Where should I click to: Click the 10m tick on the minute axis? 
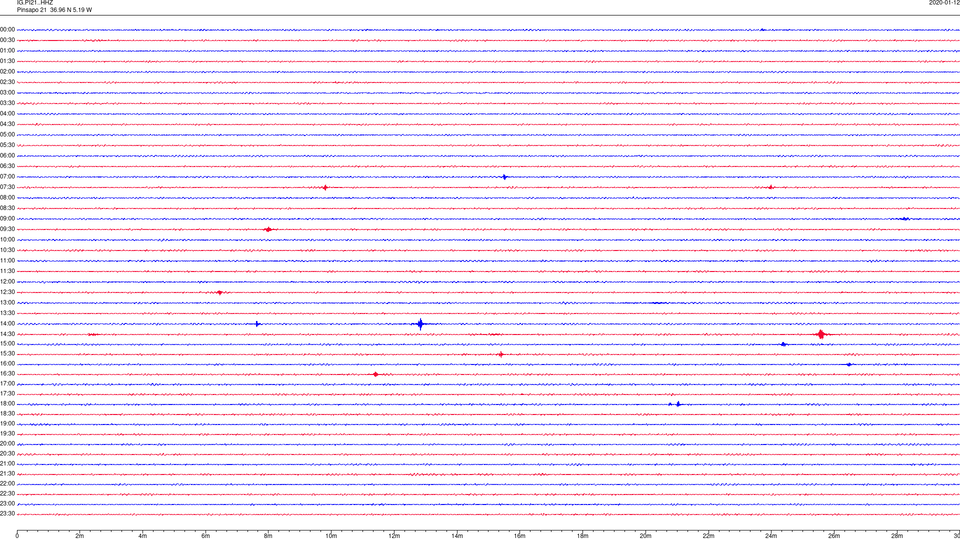331,536
